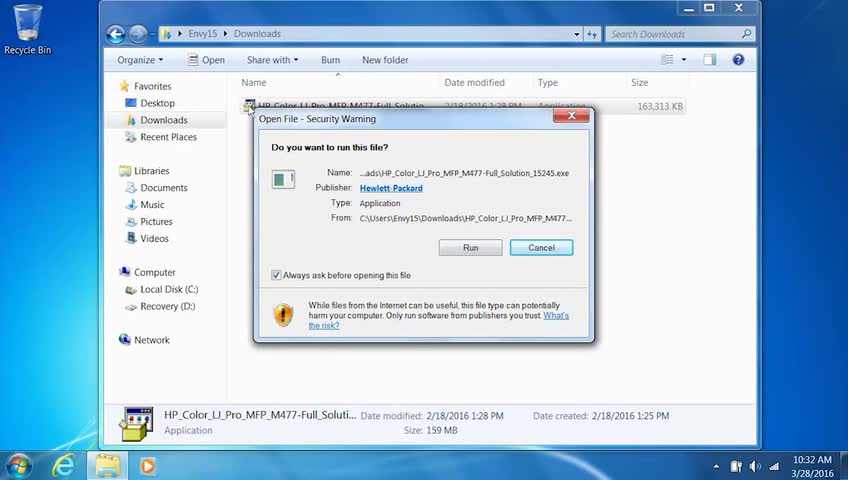This screenshot has width=848, height=480.
Task: Sort by Name column header
Action: [339, 83]
